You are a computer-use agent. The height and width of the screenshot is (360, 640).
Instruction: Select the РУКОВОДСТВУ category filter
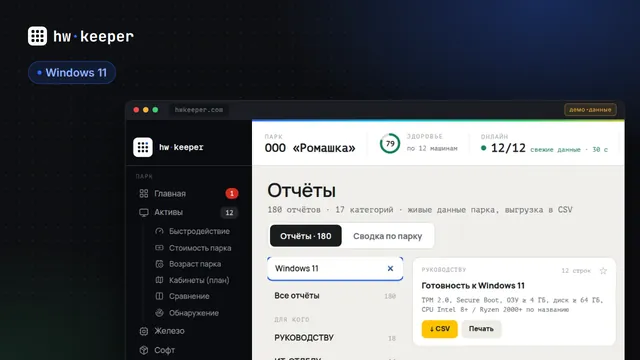335,338
